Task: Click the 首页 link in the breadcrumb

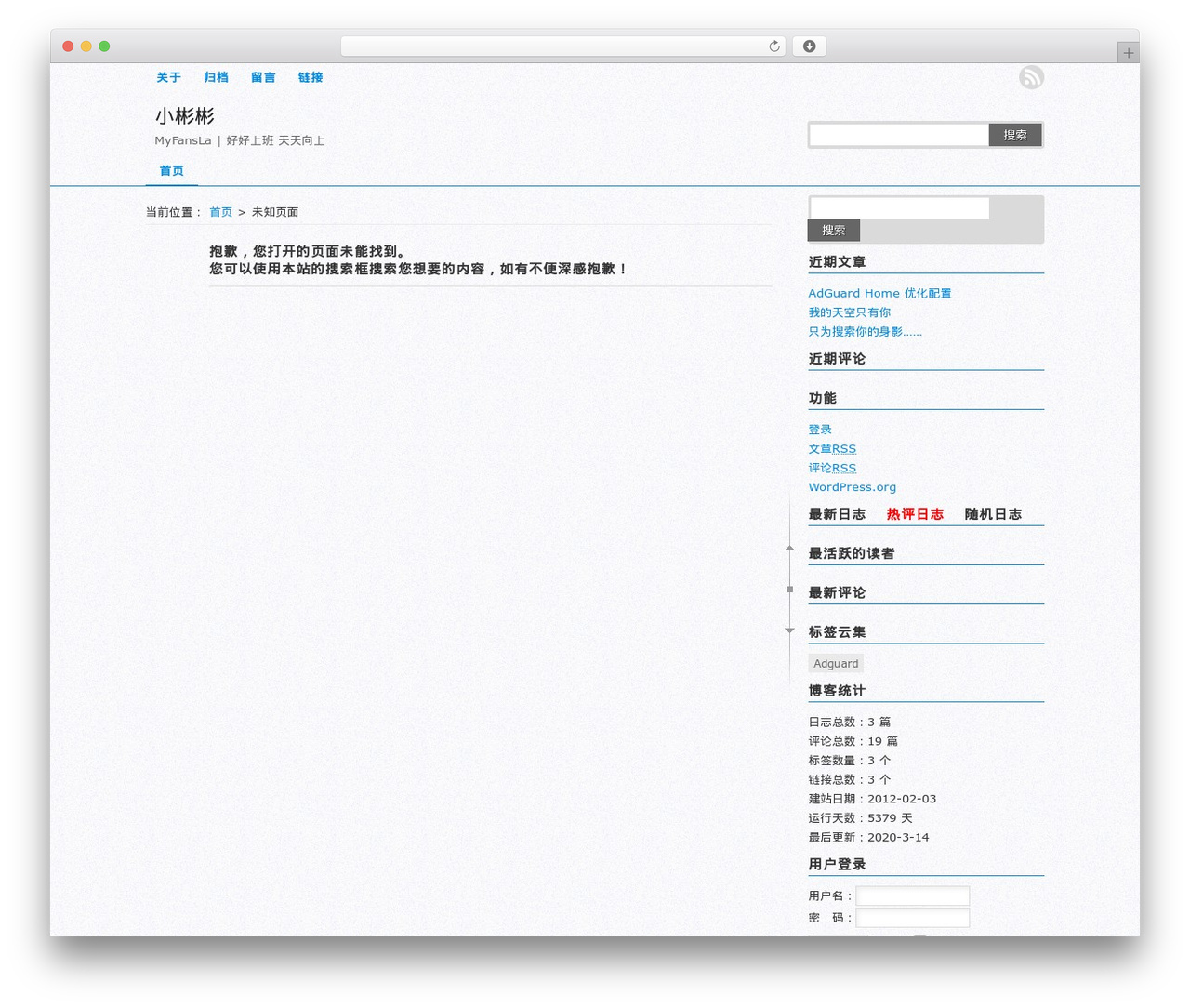Action: coord(220,212)
